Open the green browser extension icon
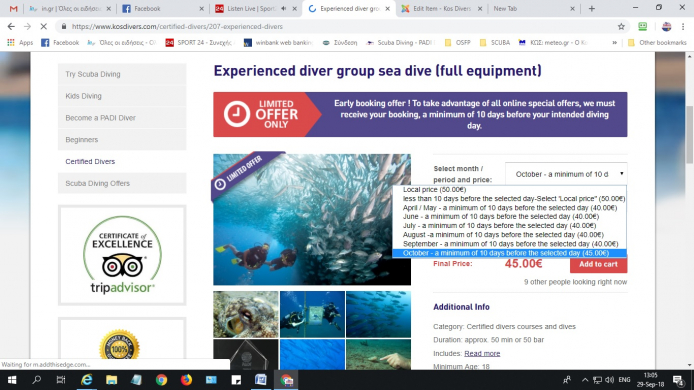The width and height of the screenshot is (694, 390). point(643,27)
